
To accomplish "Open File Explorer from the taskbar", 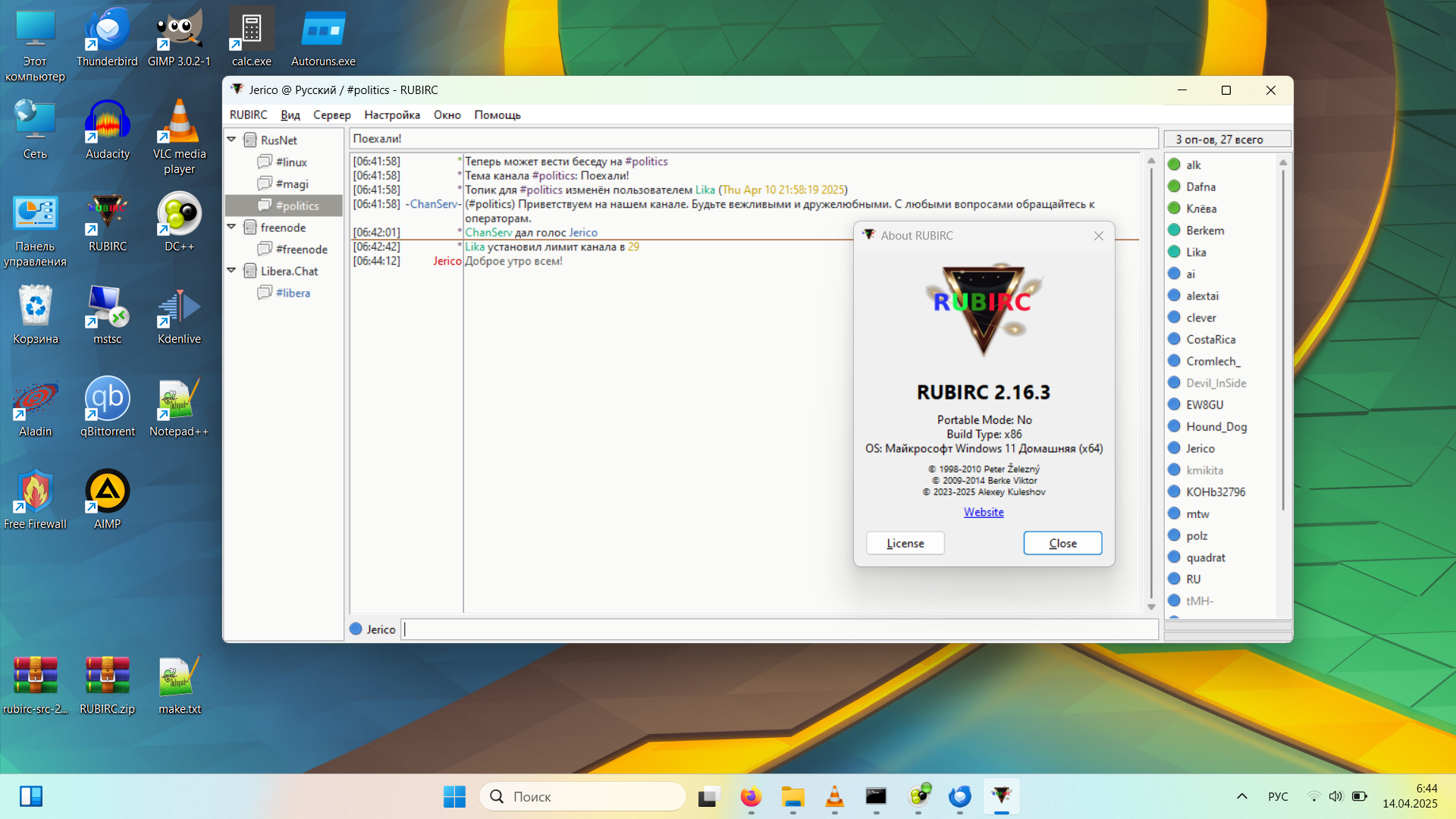I will click(x=792, y=796).
